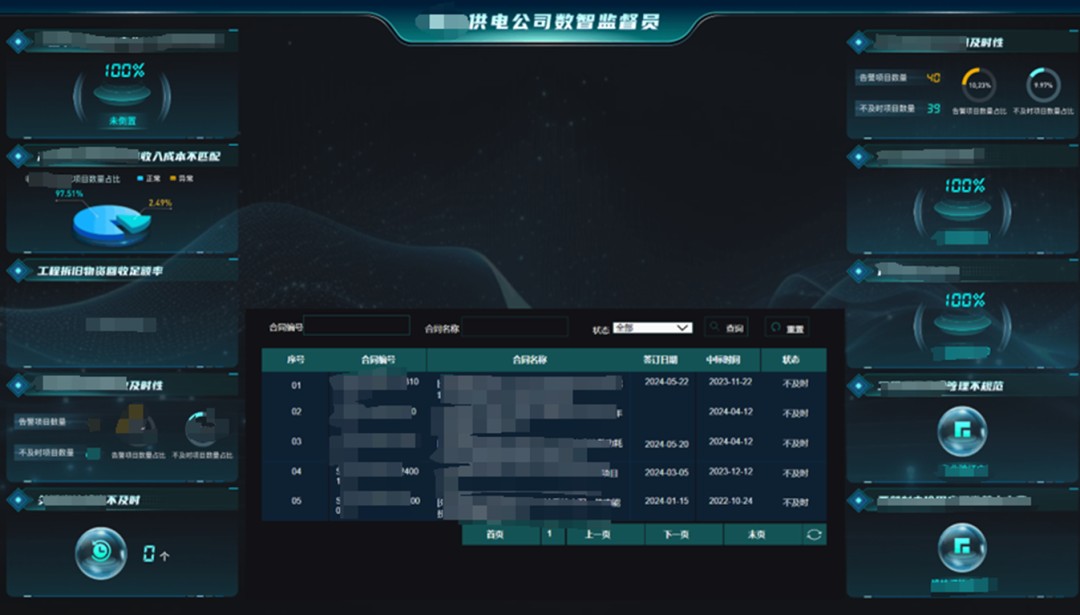Focus the 合同编号 input field

point(356,326)
